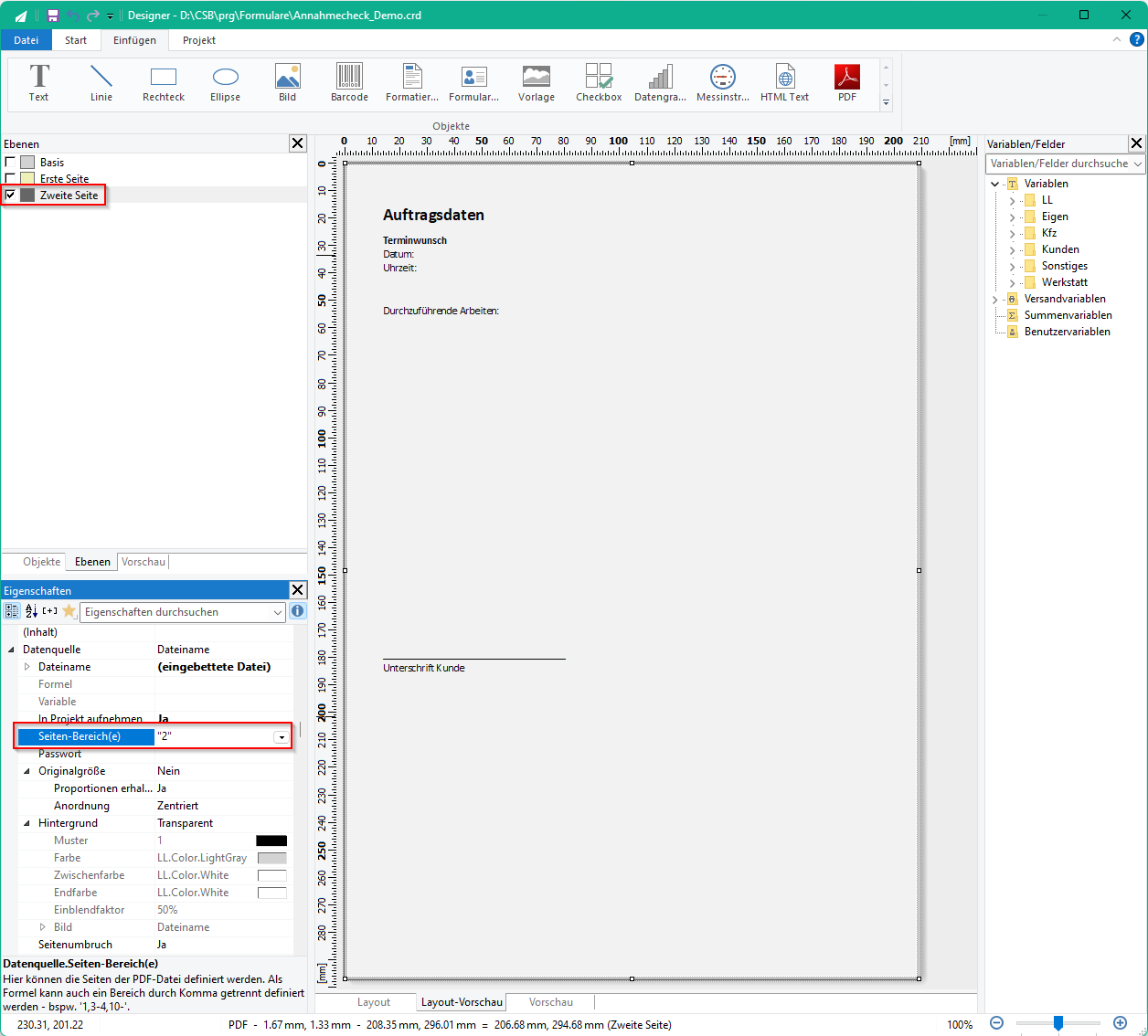The image size is (1148, 1036).
Task: Select the Passwort property row
Action: (x=155, y=754)
